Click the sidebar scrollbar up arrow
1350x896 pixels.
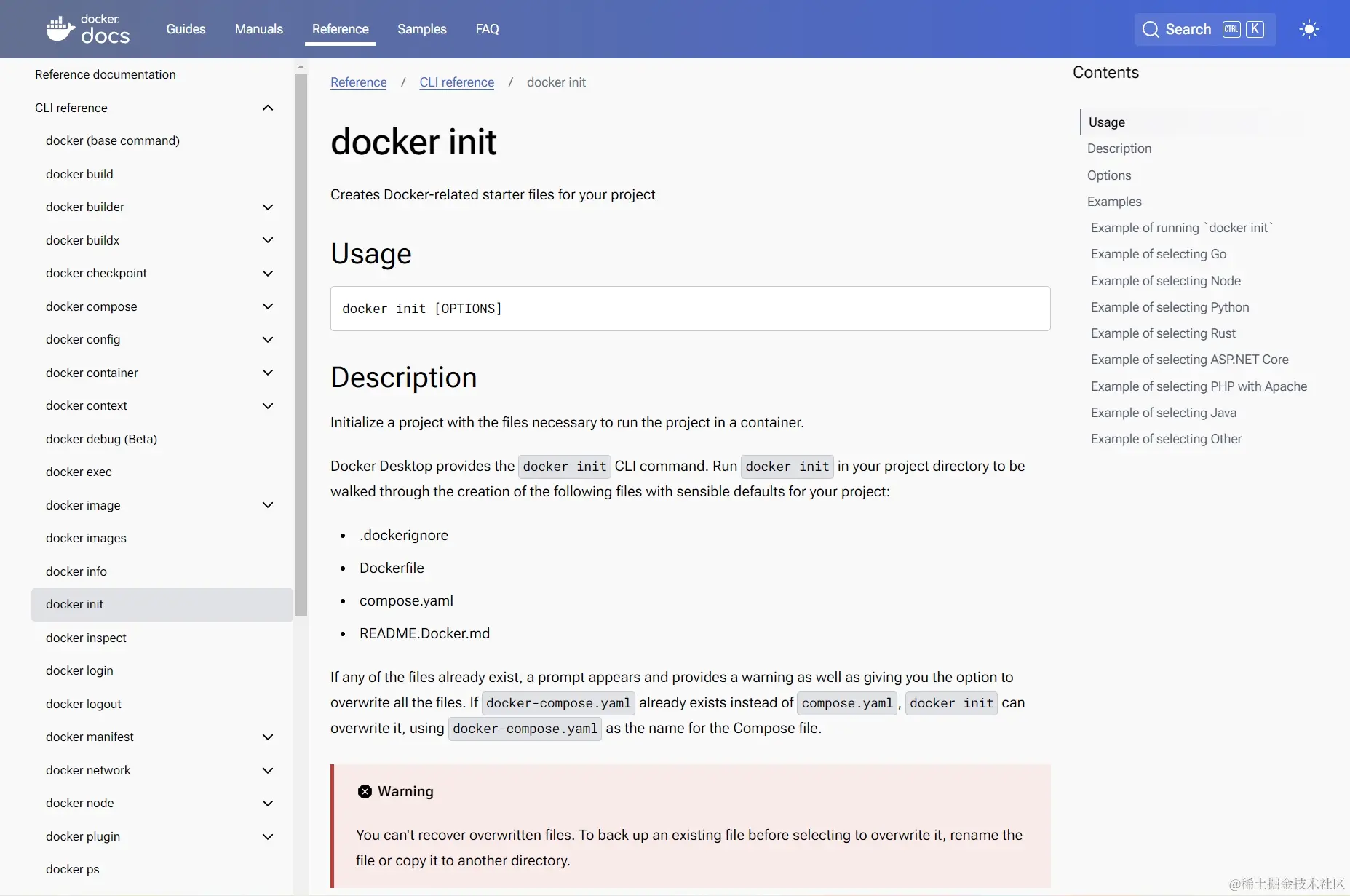point(301,67)
